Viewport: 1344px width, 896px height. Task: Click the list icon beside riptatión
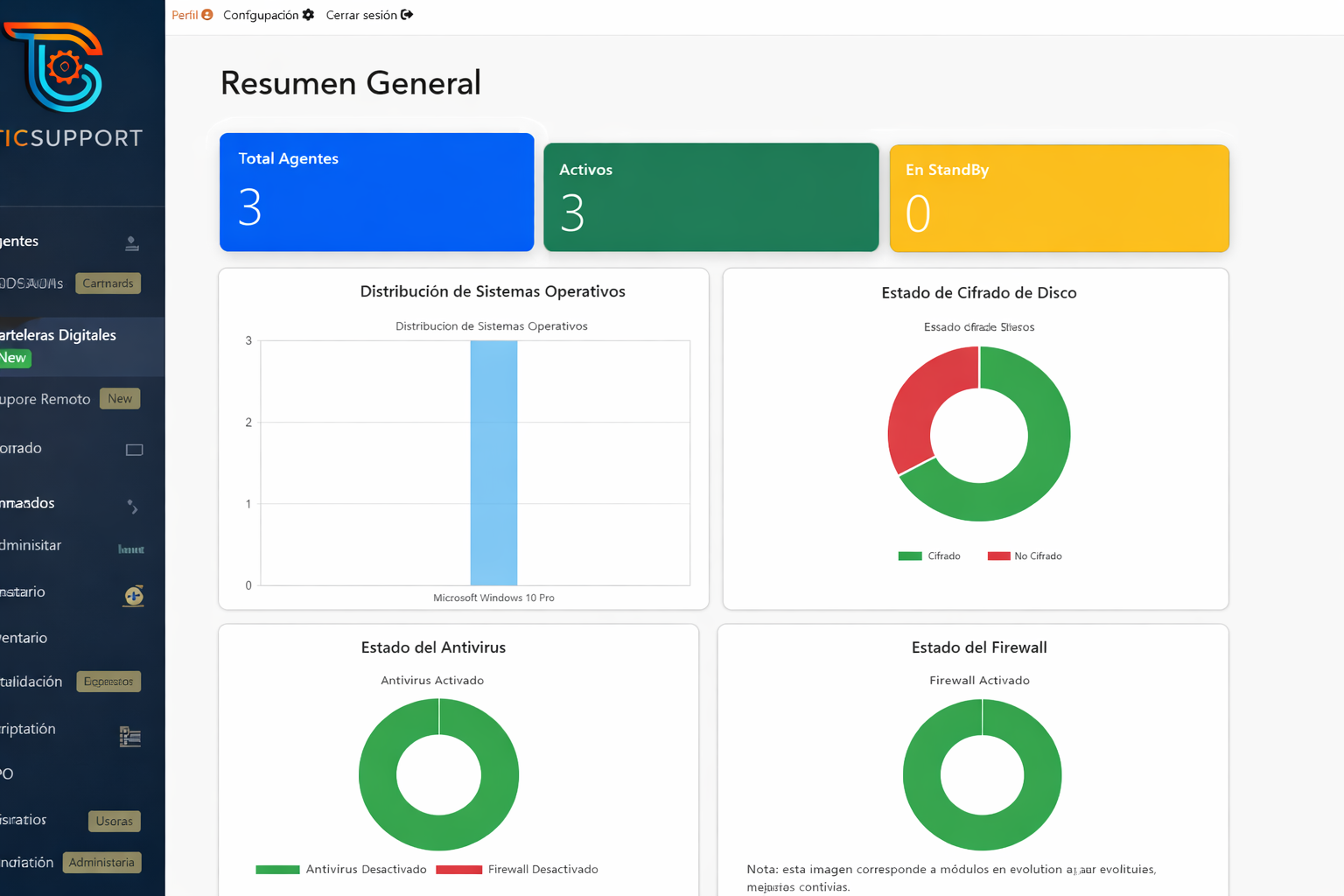tap(130, 737)
